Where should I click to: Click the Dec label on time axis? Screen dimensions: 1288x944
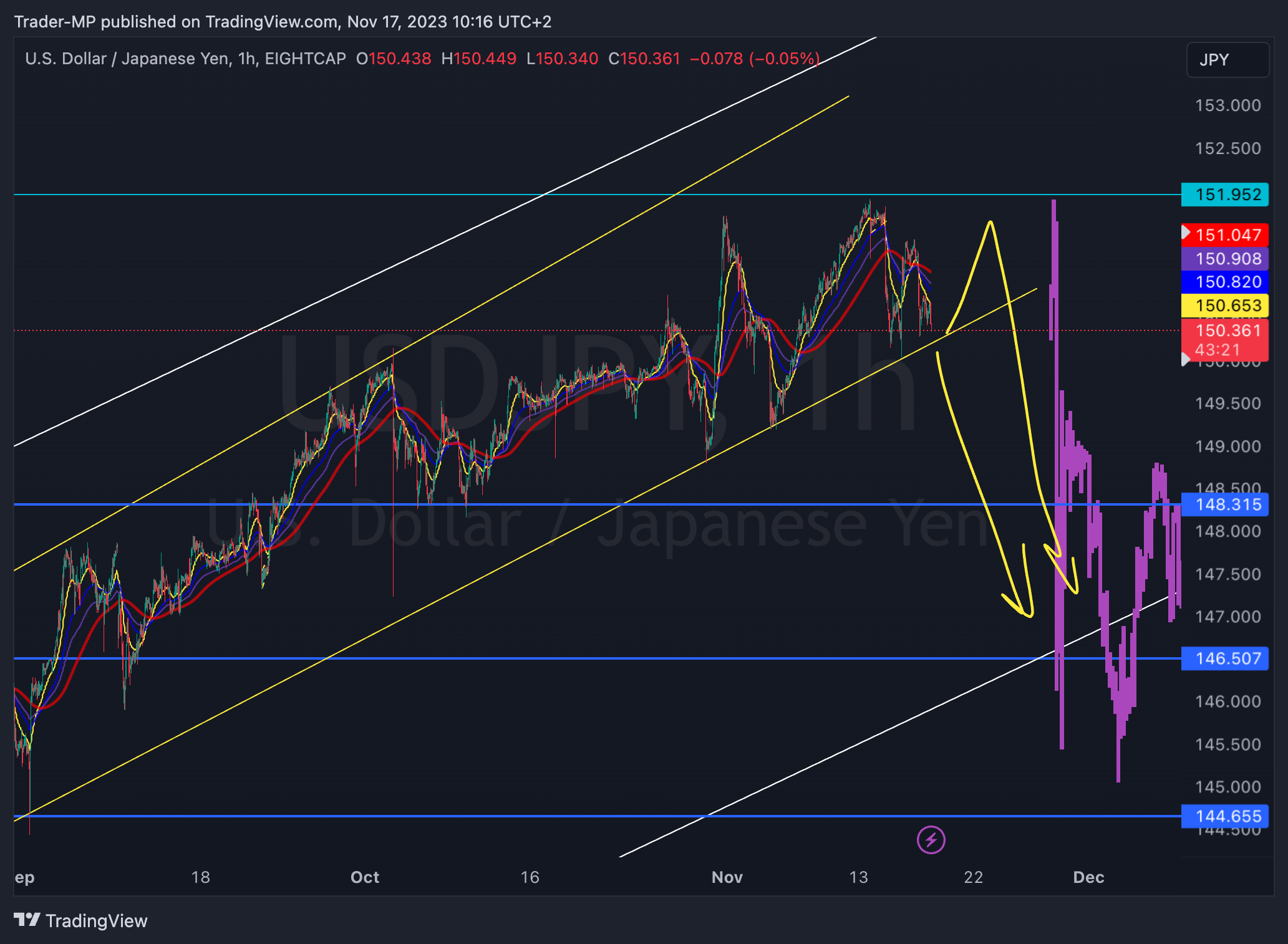point(1088,877)
